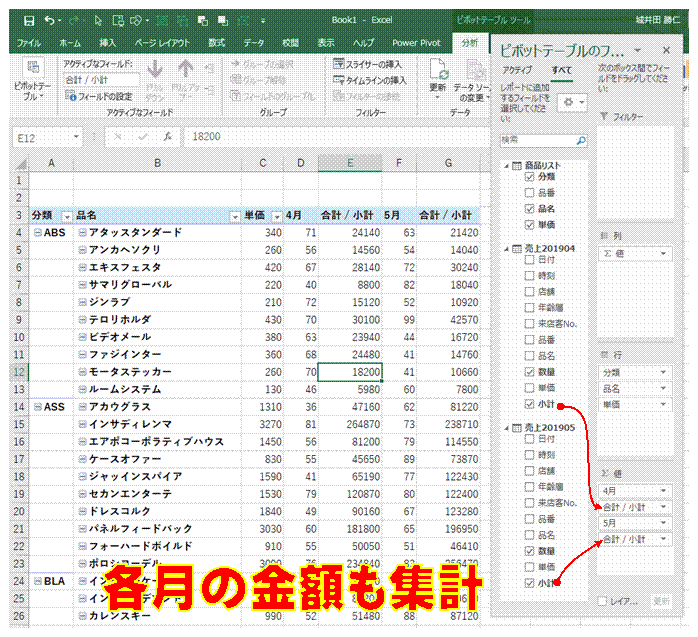Image resolution: width=698 pixels, height=637 pixels.
Task: Open the gear tools menu in the field pane
Action: (573, 102)
